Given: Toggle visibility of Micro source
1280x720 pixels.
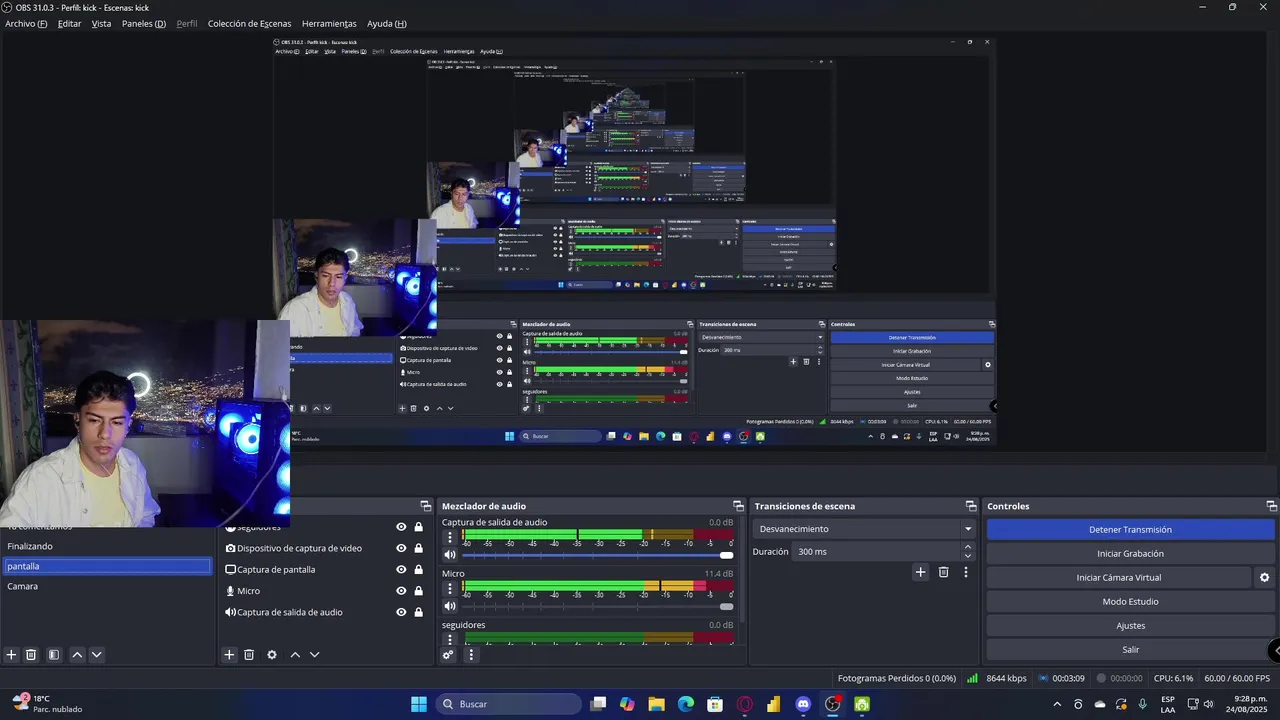Looking at the screenshot, I should (401, 591).
